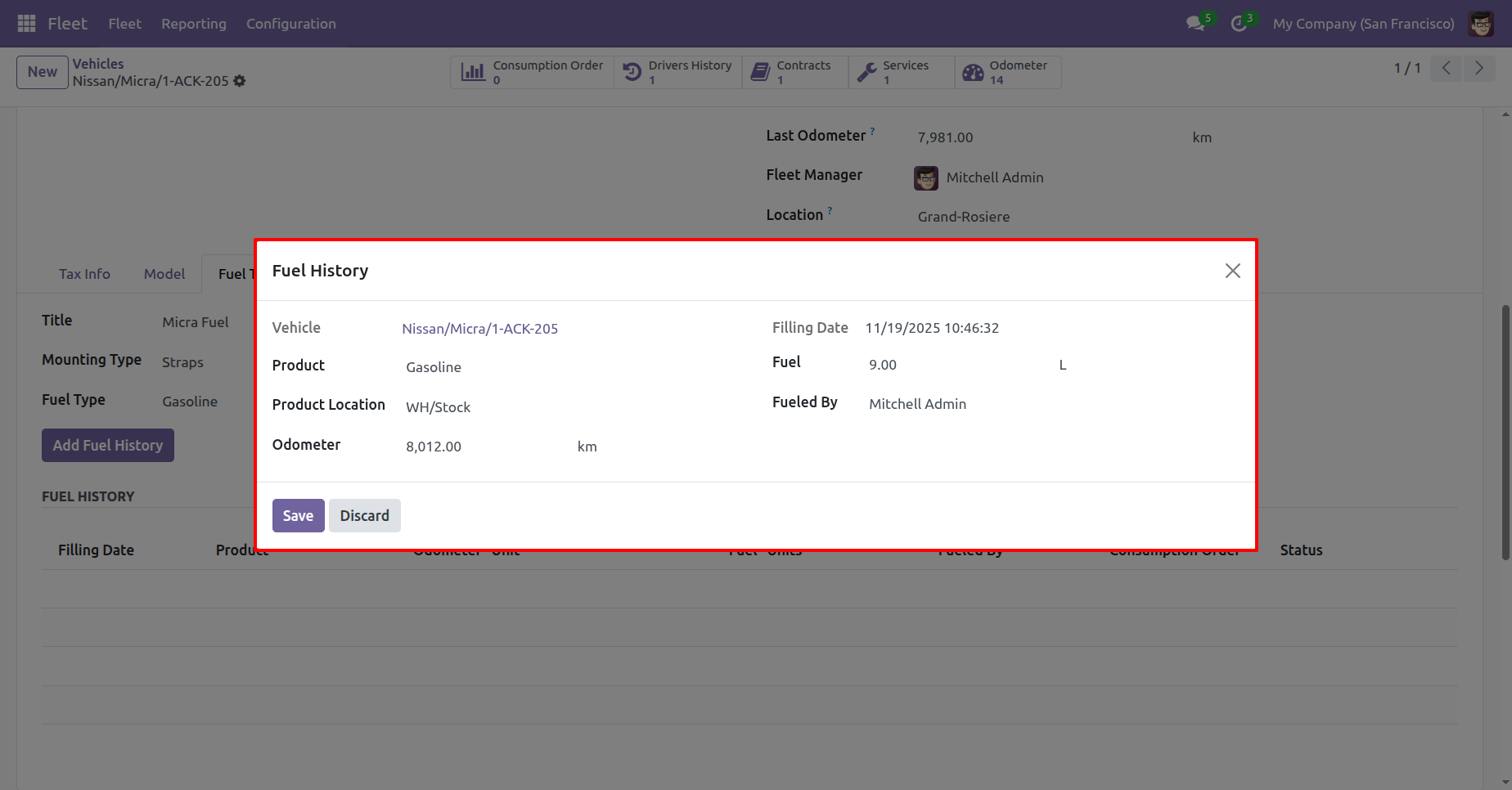Discard the fuel history entry

click(365, 515)
